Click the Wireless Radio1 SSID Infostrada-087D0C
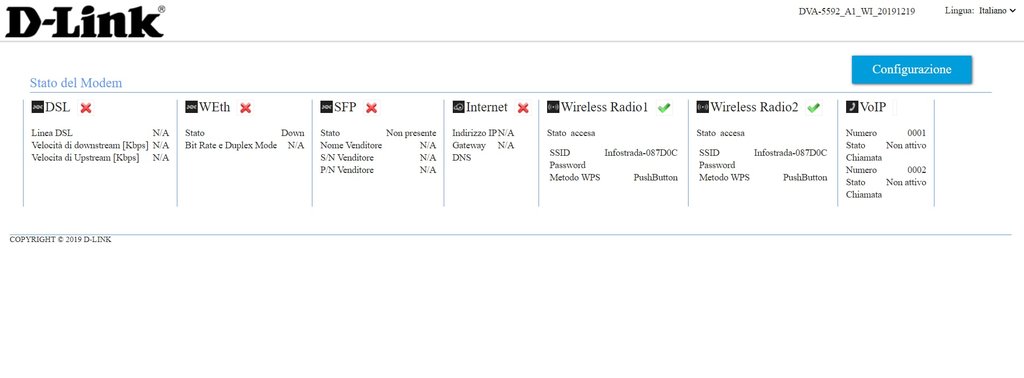 pos(641,153)
